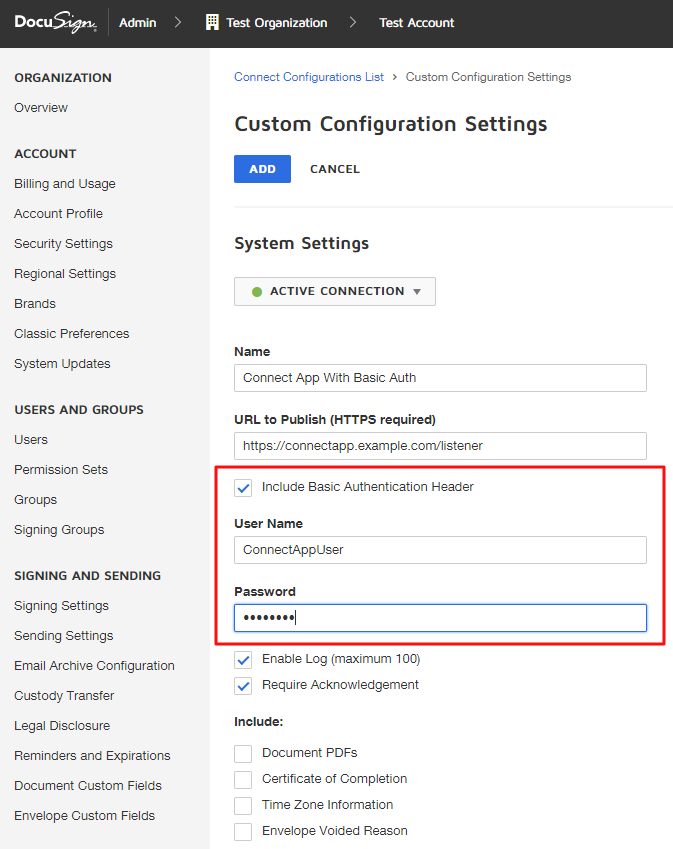
Task: Select the URL to Publish text field
Action: 440,446
